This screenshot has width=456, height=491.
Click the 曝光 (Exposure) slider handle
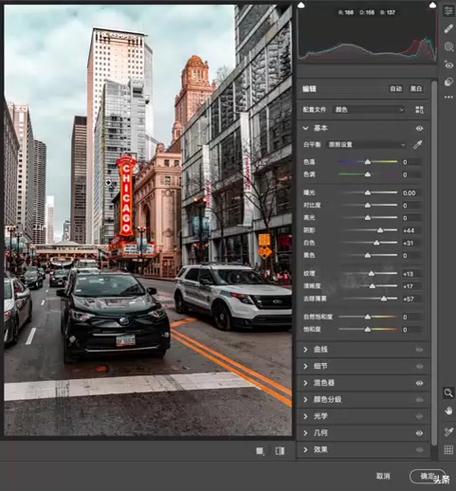(x=367, y=193)
